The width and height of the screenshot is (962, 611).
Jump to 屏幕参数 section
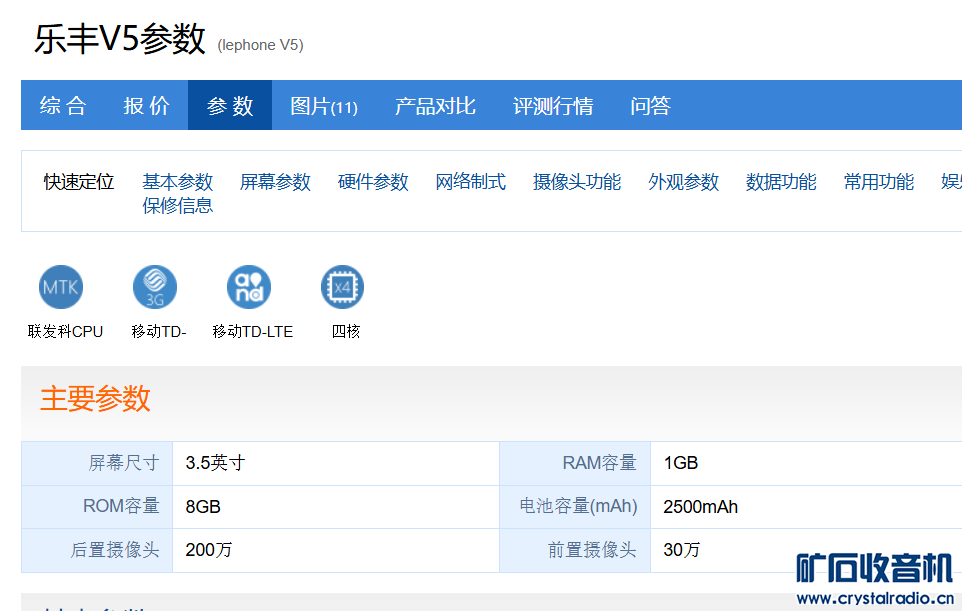coord(275,182)
